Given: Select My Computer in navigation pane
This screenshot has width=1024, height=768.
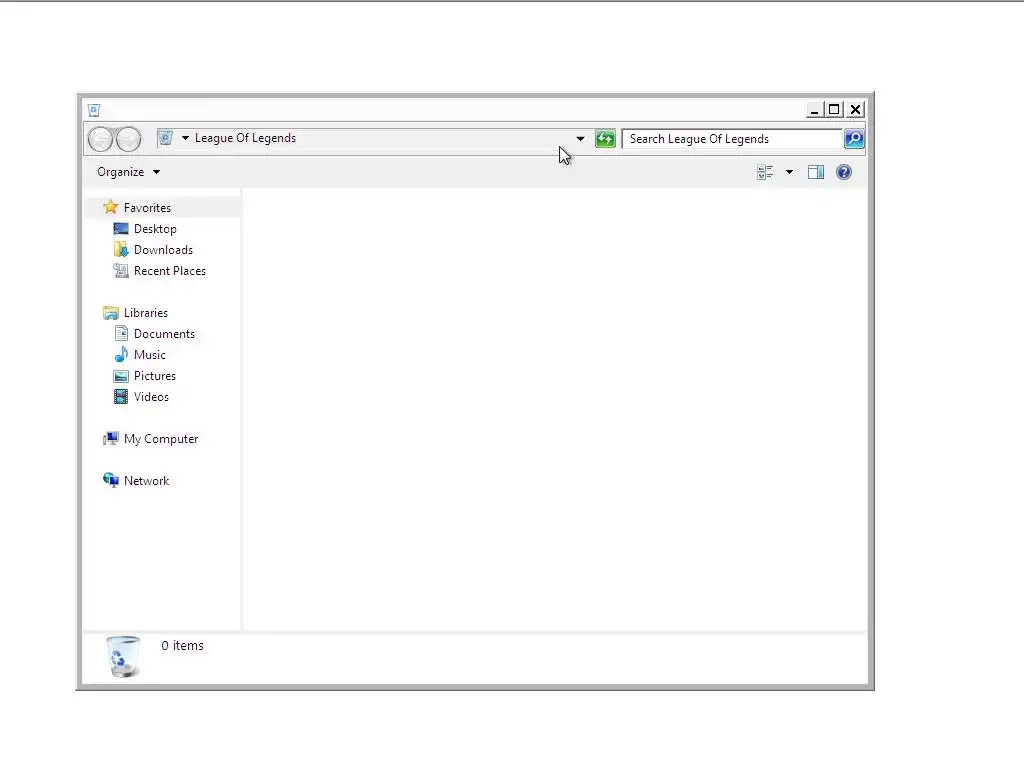Looking at the screenshot, I should (161, 439).
